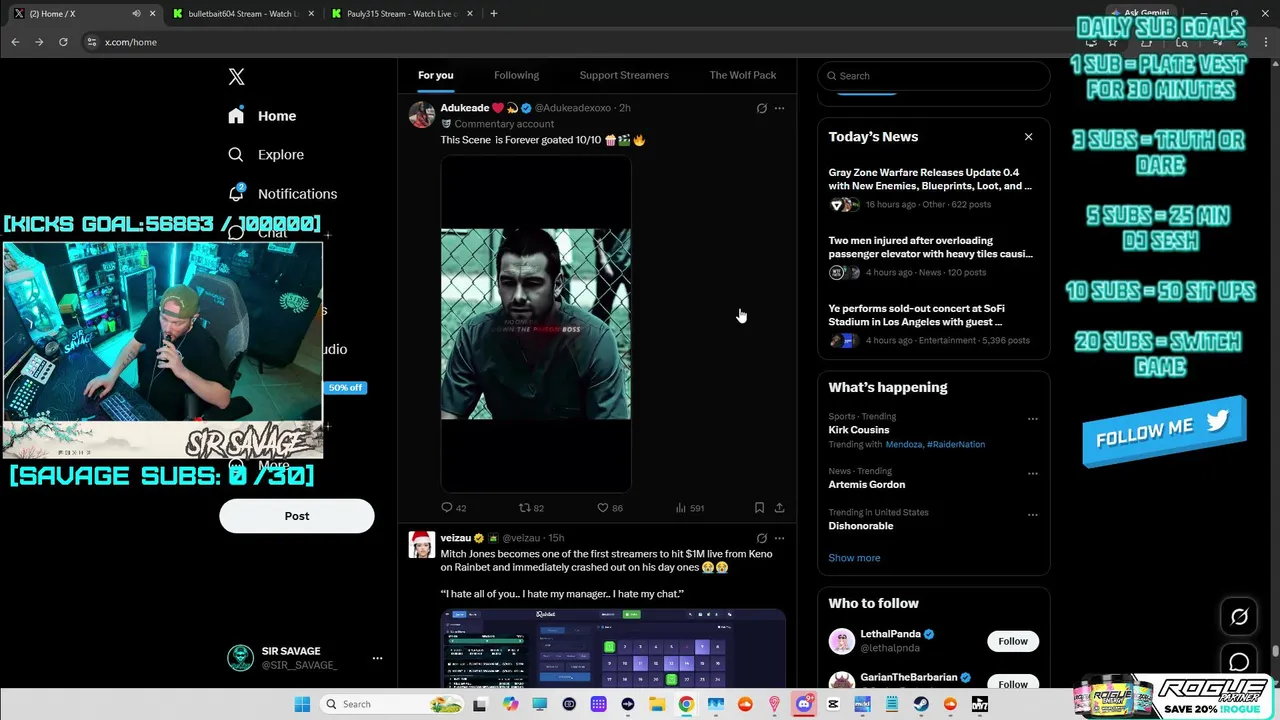Viewport: 1280px width, 720px height.
Task: Open Adukeade's profile avatar
Action: coord(422,114)
